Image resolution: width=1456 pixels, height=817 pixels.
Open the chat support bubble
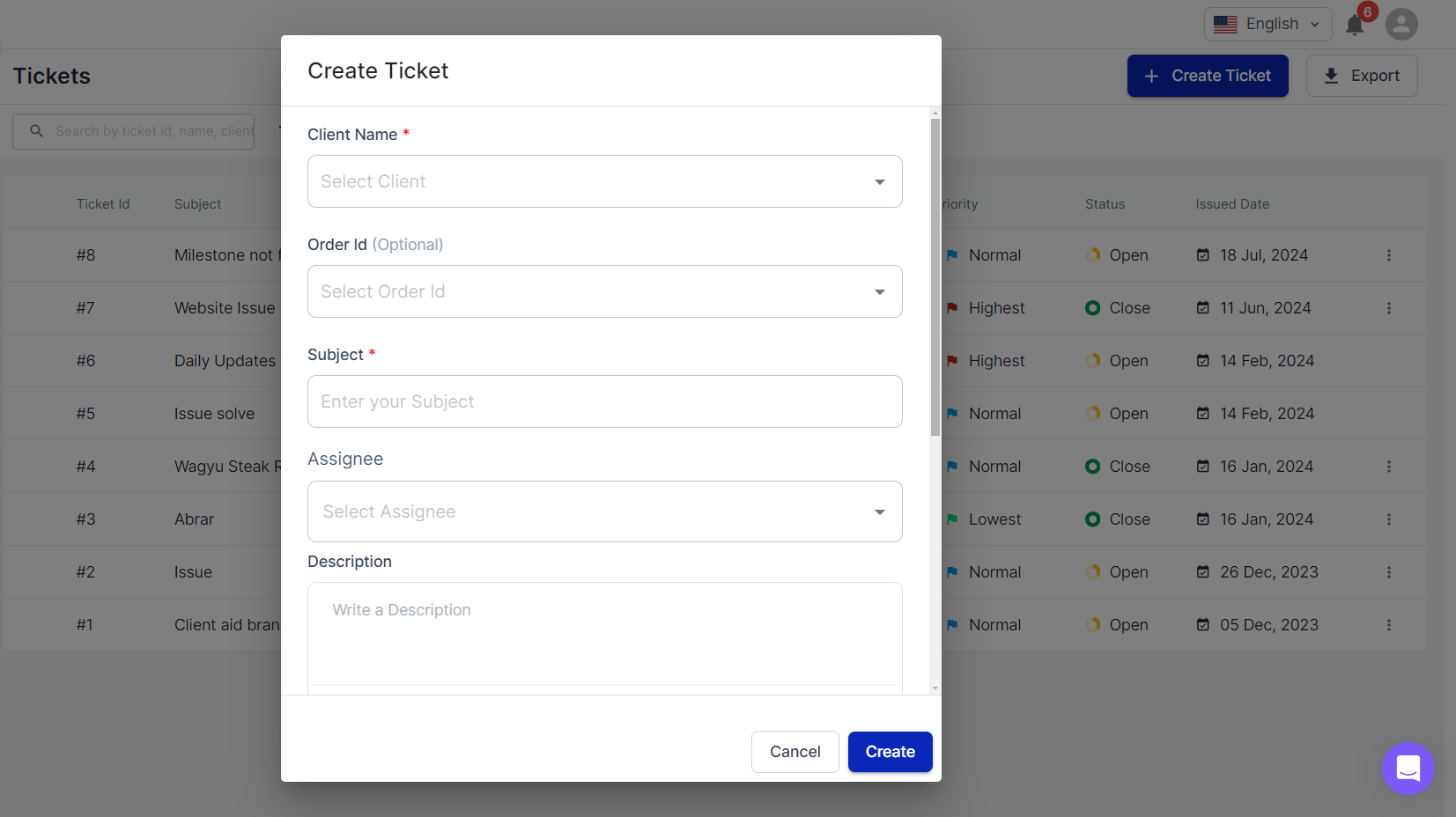point(1408,769)
